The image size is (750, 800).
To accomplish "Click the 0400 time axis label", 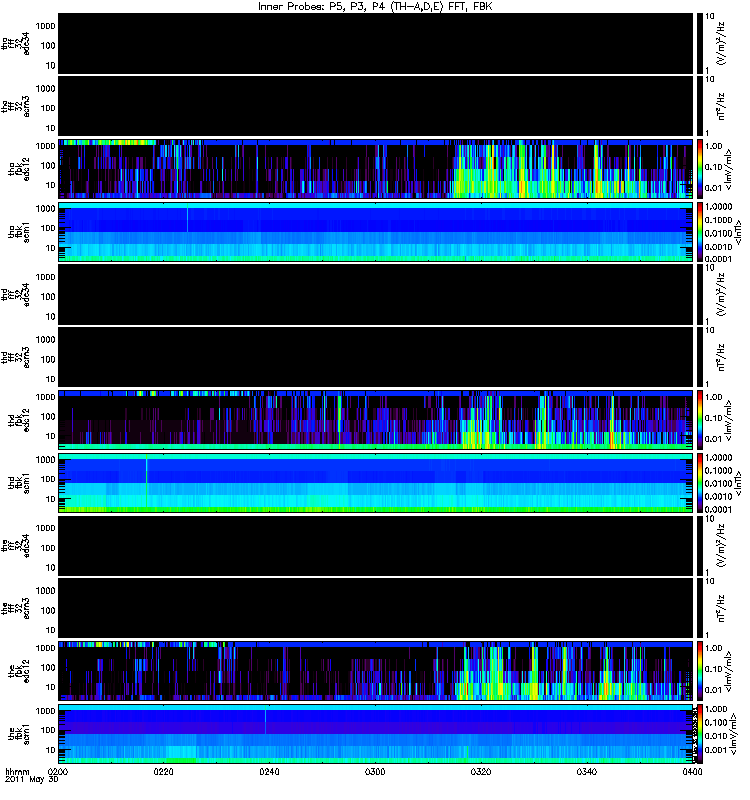I will [692, 771].
